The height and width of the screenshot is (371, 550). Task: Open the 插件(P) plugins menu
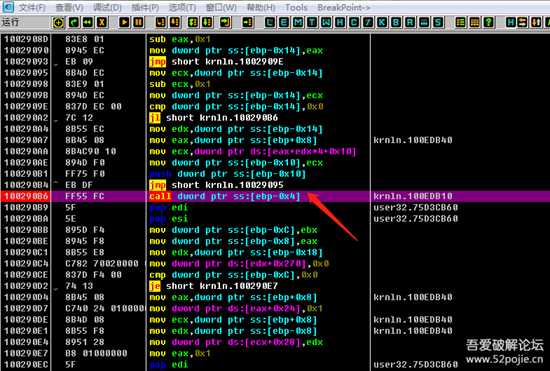click(145, 7)
